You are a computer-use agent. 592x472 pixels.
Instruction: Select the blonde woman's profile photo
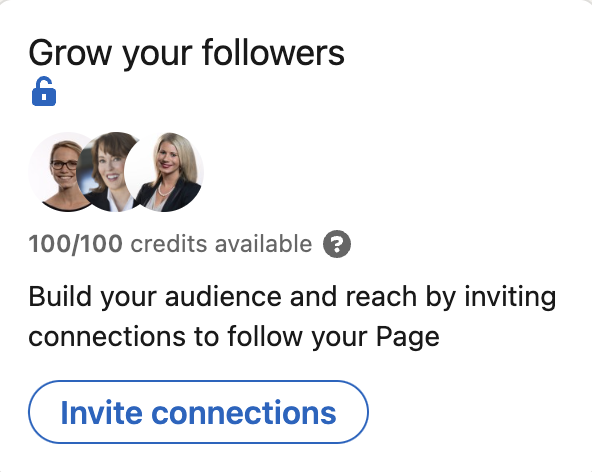164,172
